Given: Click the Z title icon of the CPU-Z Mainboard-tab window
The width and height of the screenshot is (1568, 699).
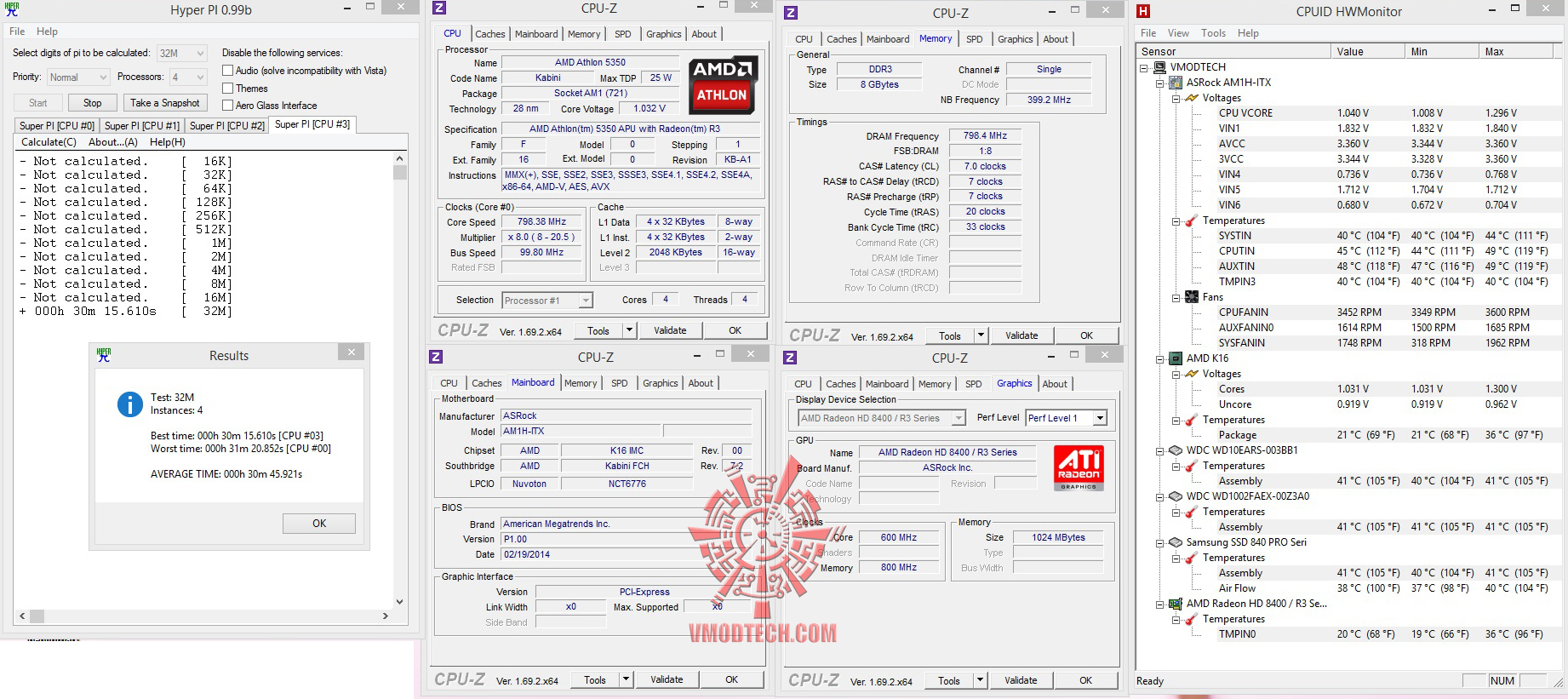Looking at the screenshot, I should [436, 357].
